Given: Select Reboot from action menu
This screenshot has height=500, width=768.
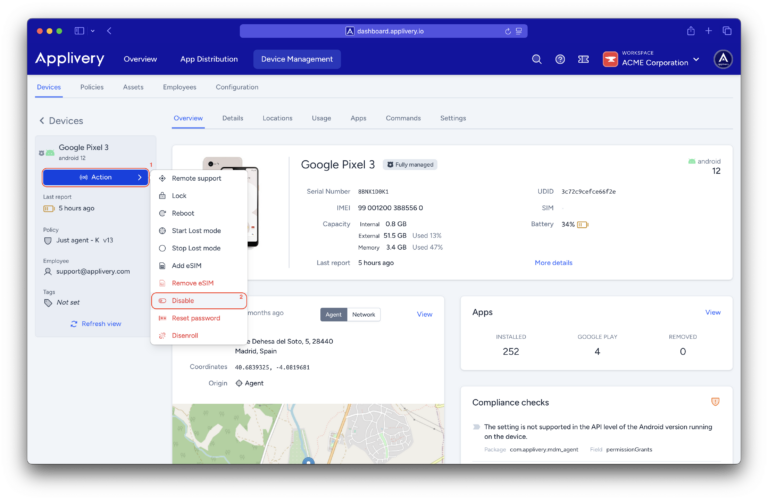Looking at the screenshot, I should tap(199, 213).
